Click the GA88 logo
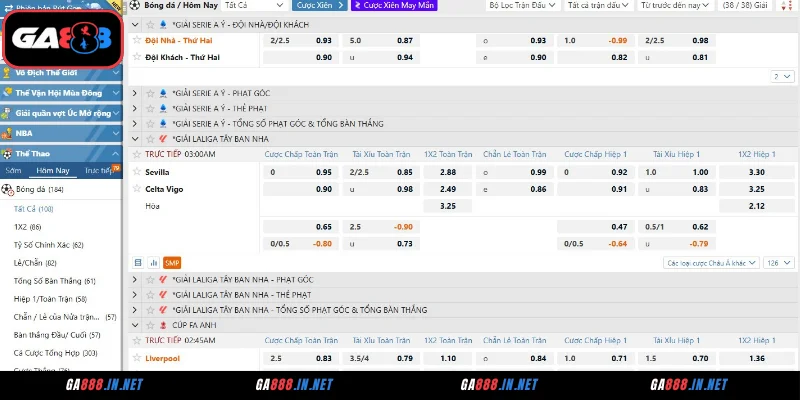Screen dimensions: 800x400 (x=62, y=42)
